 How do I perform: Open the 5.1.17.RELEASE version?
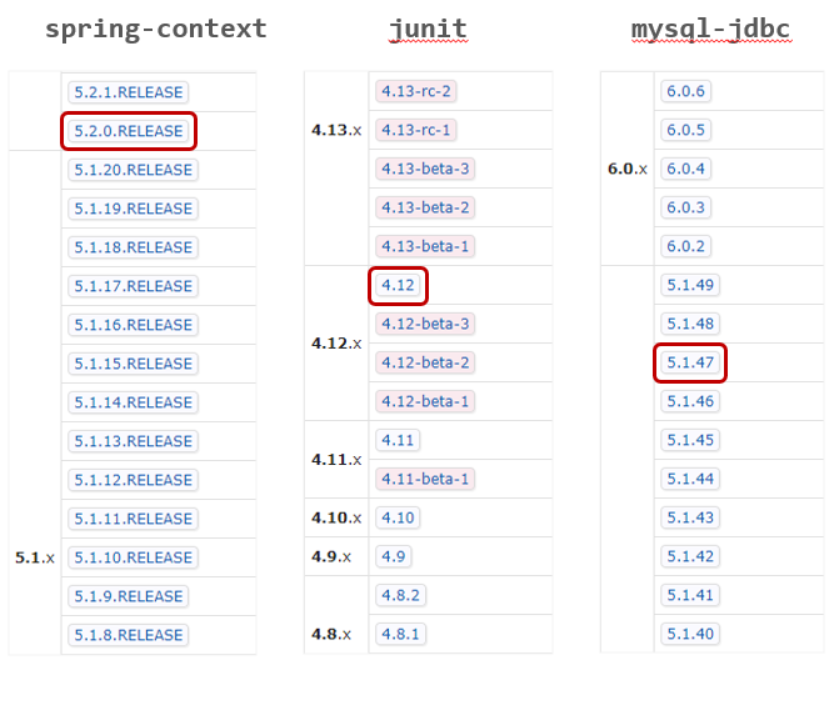point(132,286)
